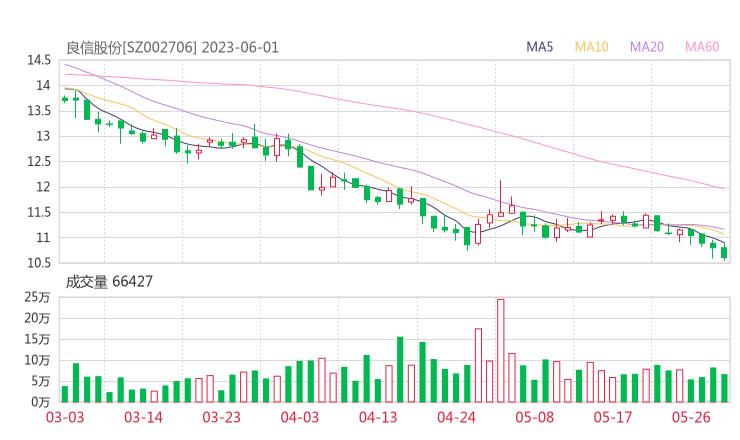Click the 11.5 price axis label
Screen dimensions: 740x440
coord(39,212)
